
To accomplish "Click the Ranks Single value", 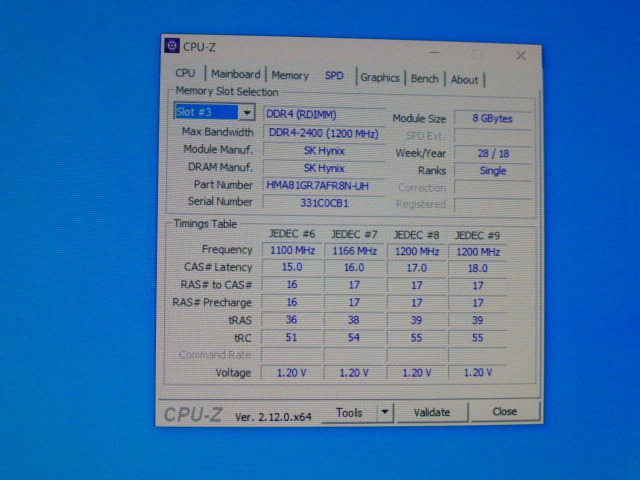I will pyautogui.click(x=493, y=171).
